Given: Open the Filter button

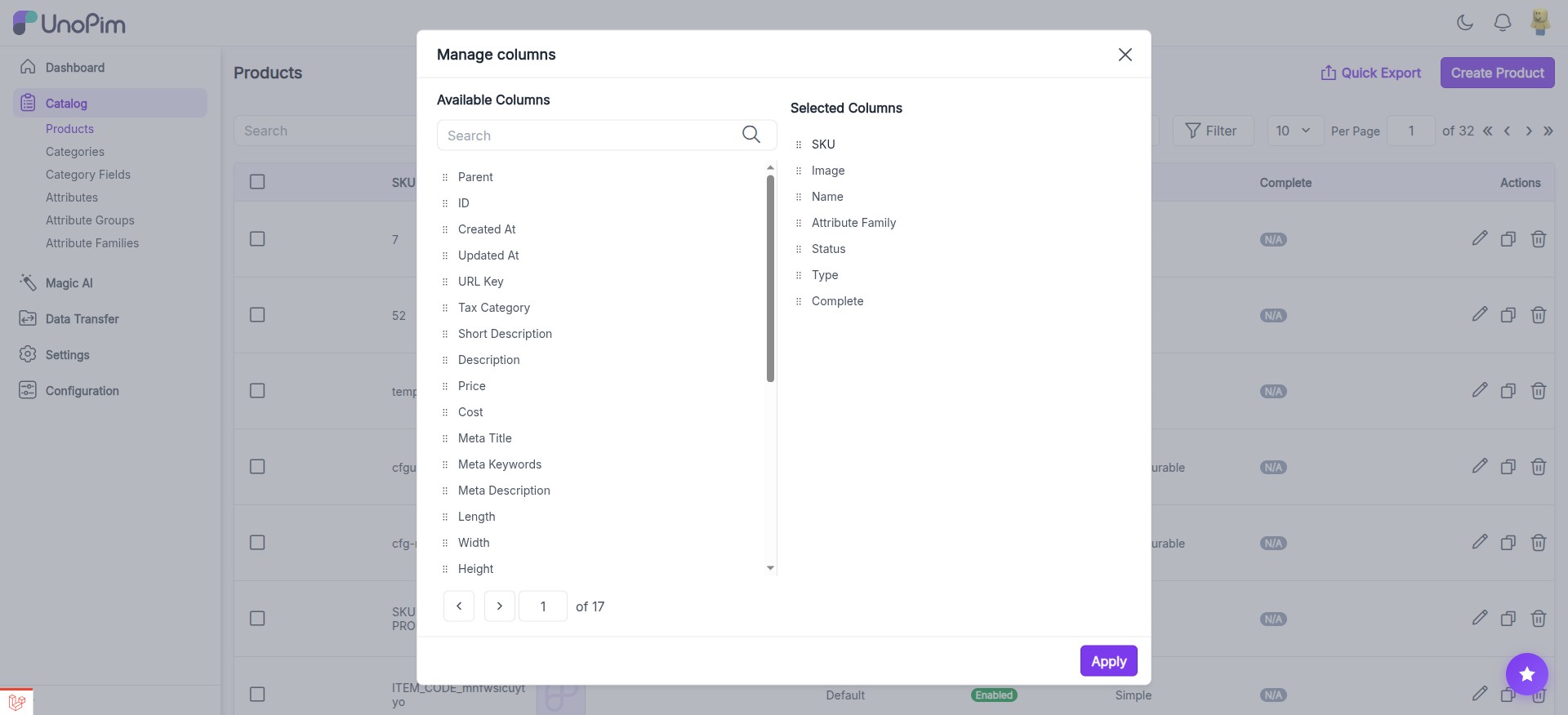Looking at the screenshot, I should tap(1213, 131).
